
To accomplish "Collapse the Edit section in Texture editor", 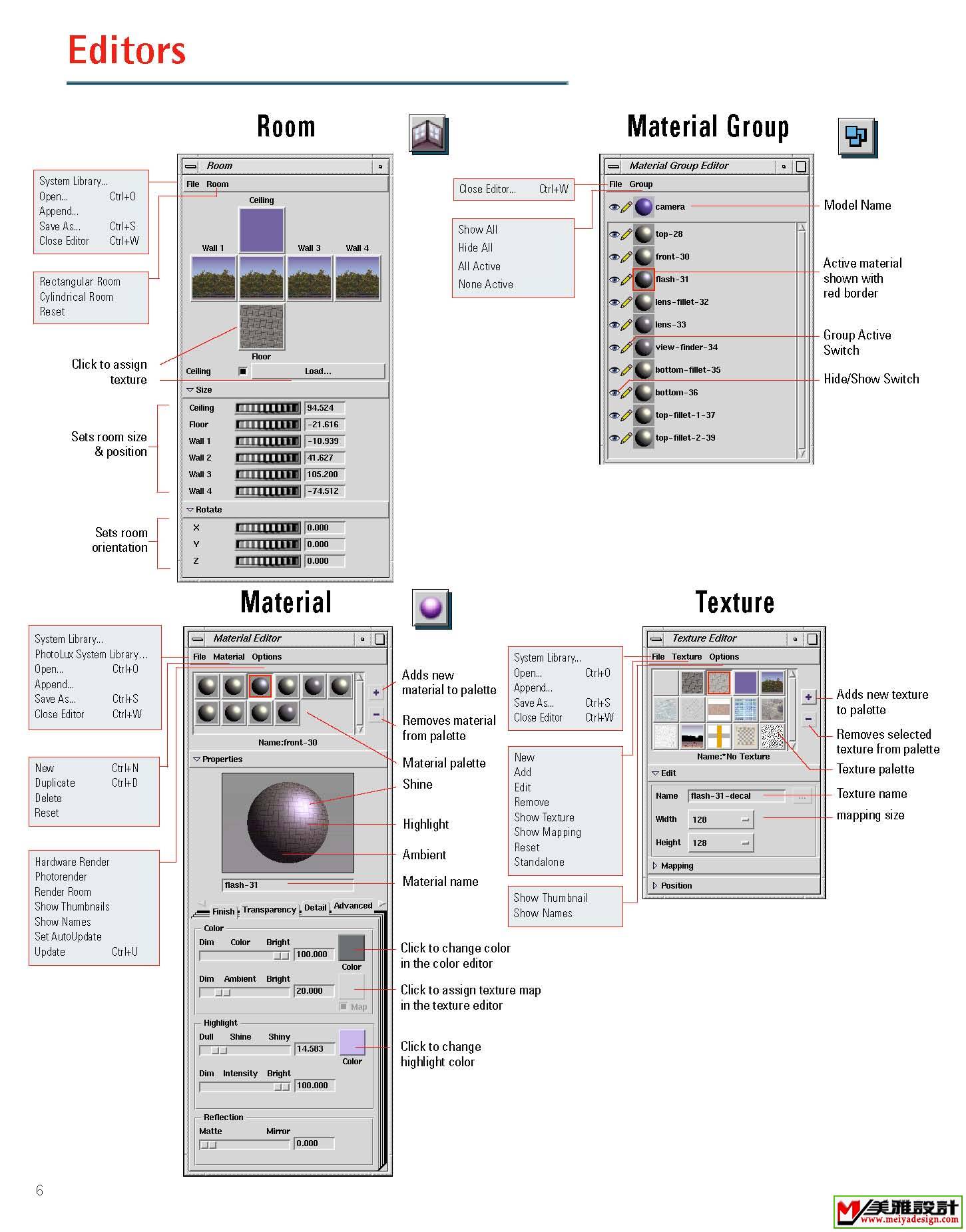I will coord(655,773).
